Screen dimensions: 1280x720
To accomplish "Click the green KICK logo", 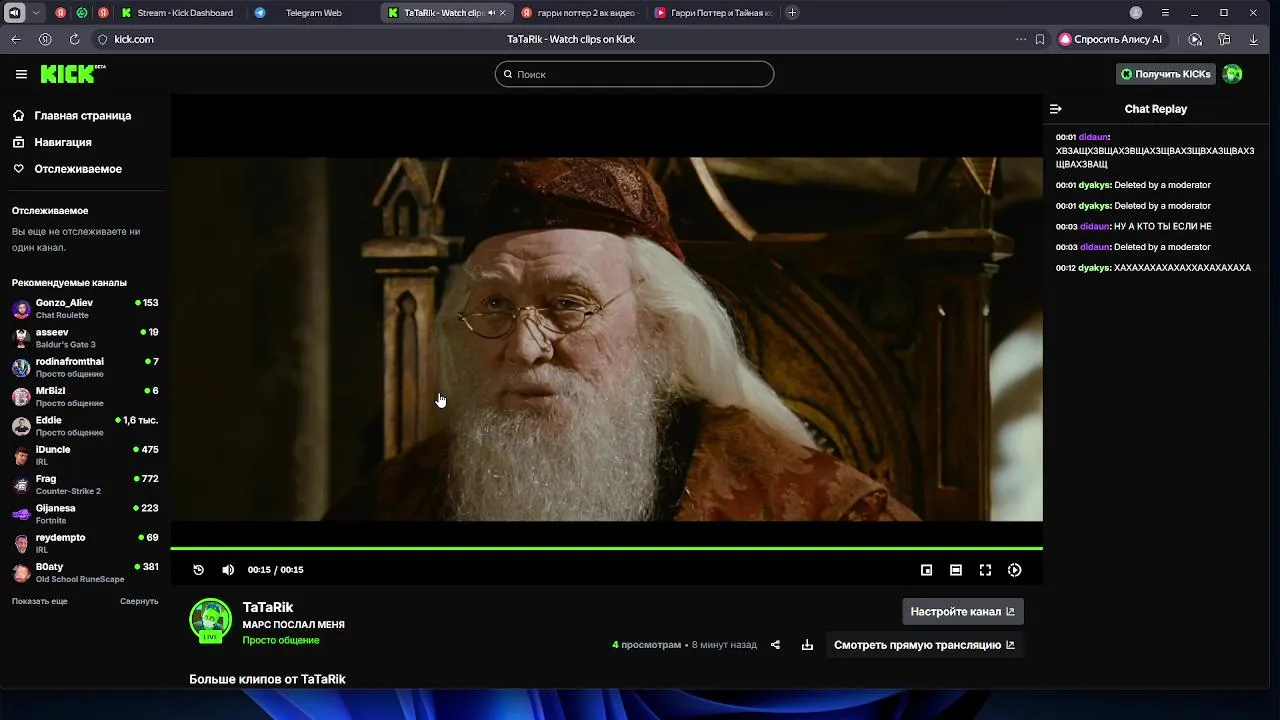I will click(73, 74).
